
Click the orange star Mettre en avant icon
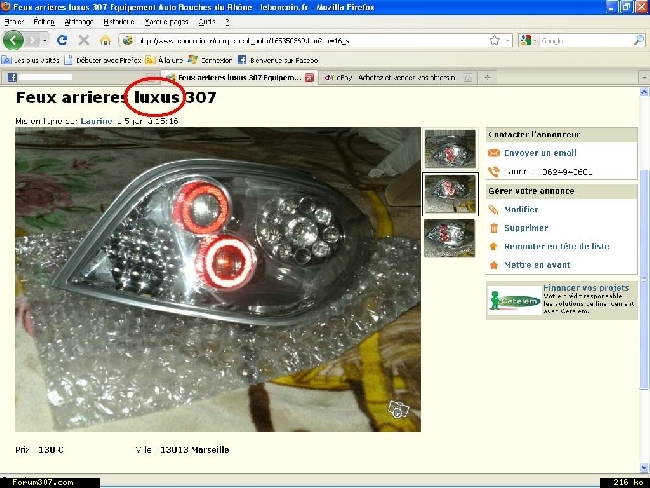494,265
